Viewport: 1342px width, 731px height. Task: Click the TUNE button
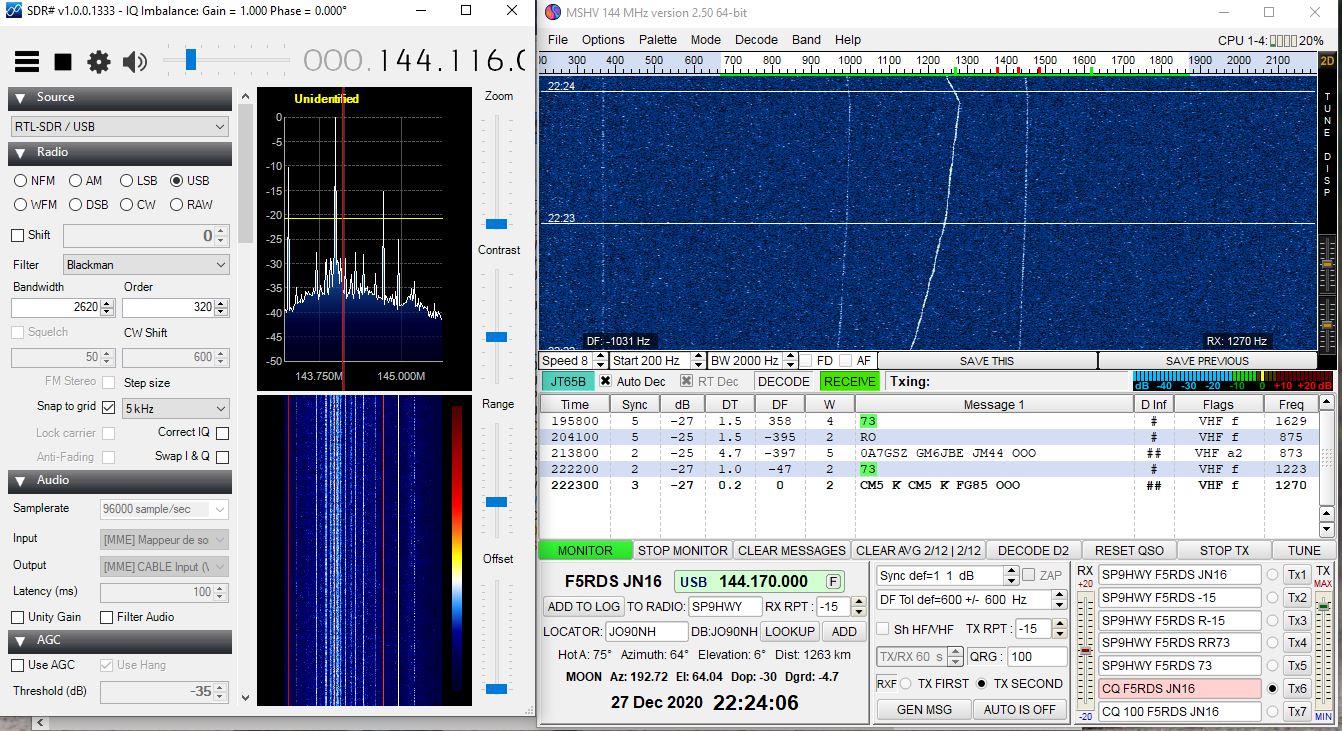(1304, 550)
